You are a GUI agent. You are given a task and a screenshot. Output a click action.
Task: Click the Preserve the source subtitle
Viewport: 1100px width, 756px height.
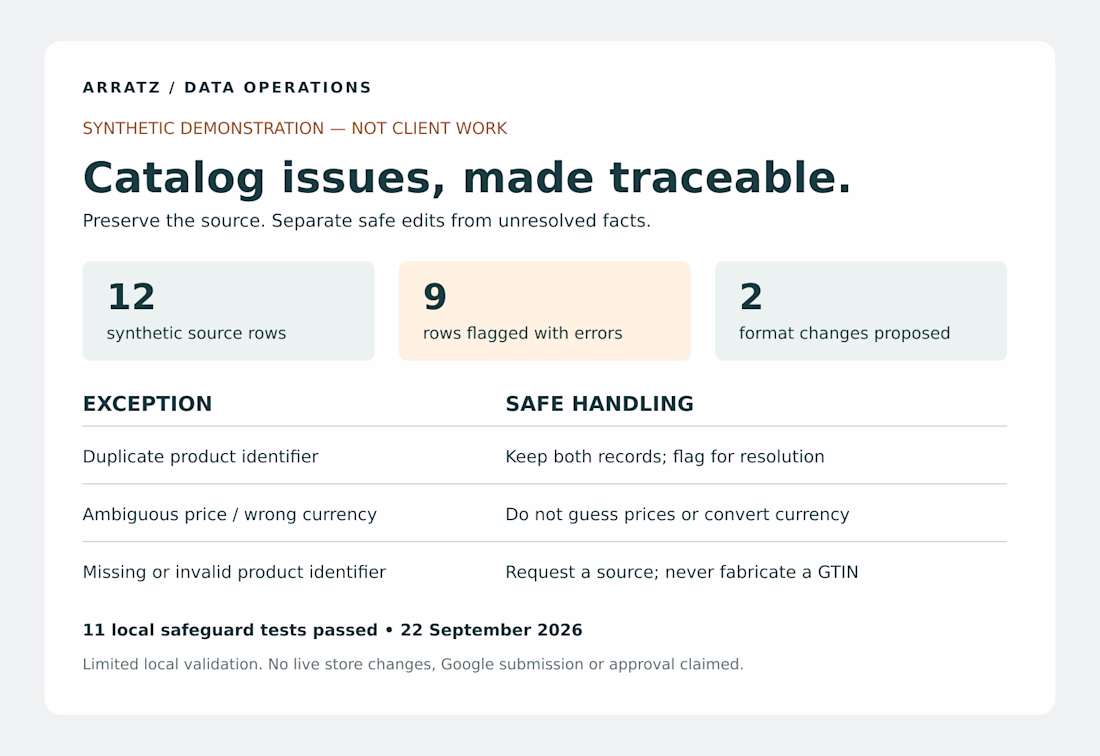pos(366,221)
